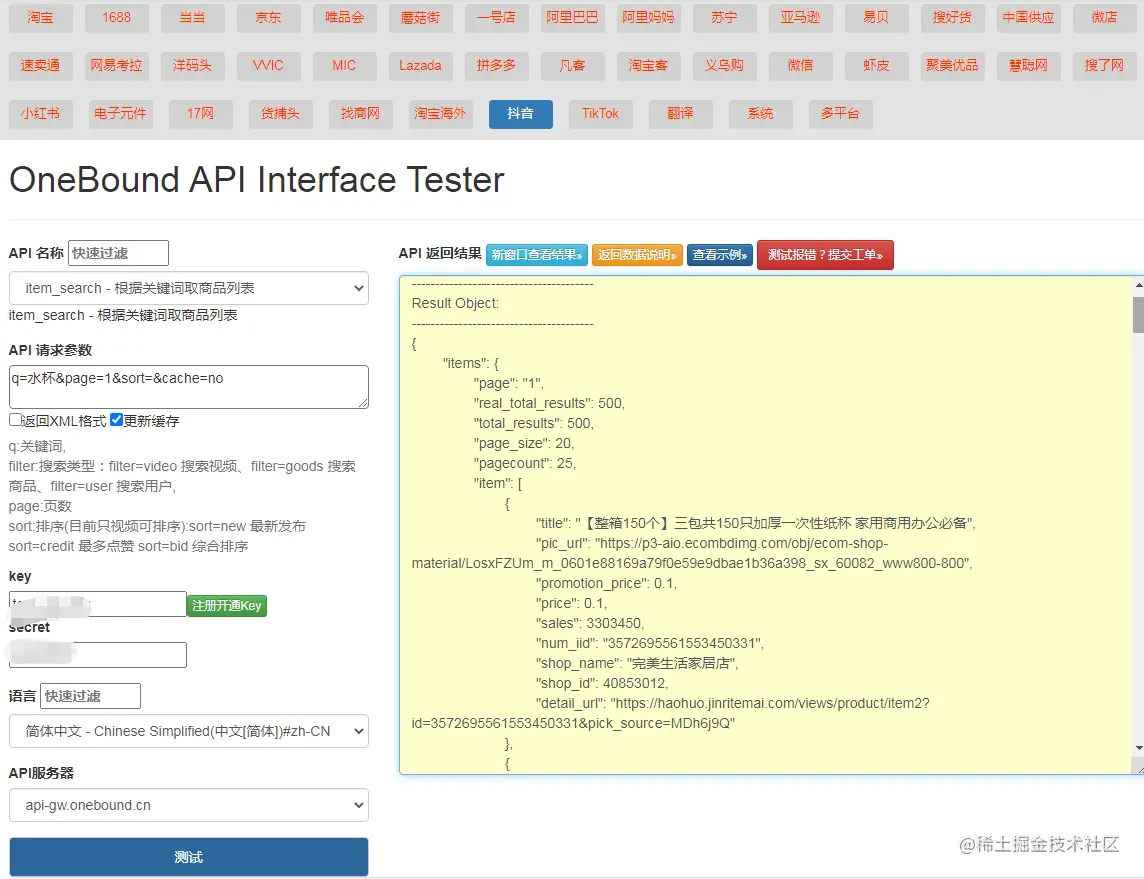Choose the 拼多多 platform tab
The width and height of the screenshot is (1144, 879).
click(496, 66)
